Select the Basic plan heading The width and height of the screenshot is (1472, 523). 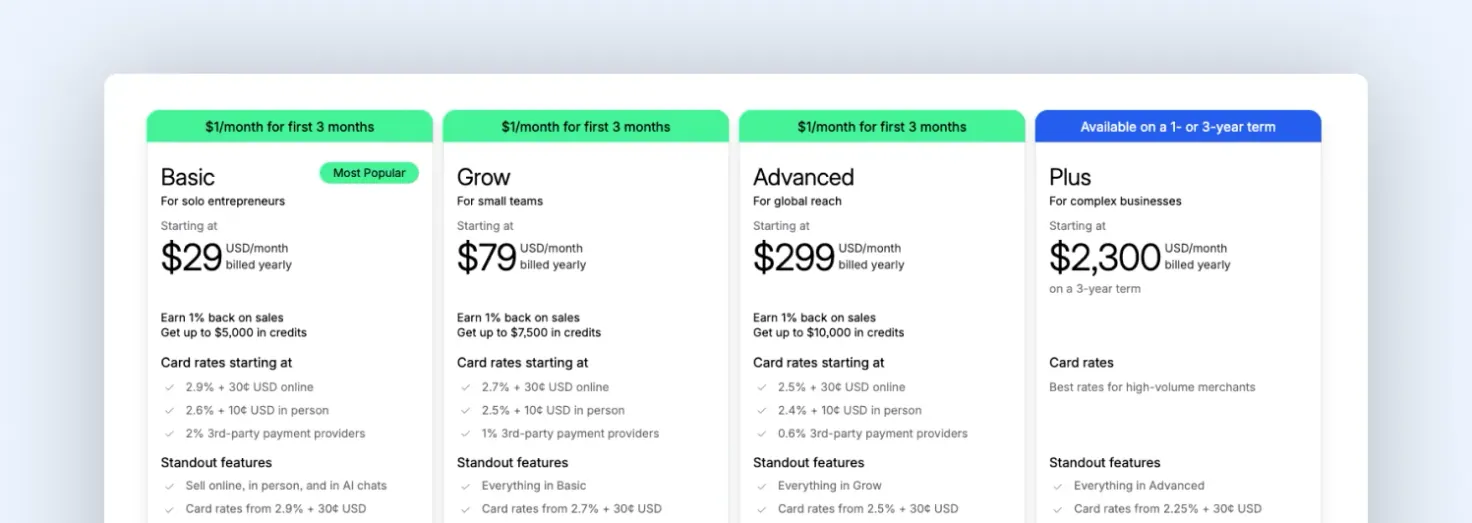click(x=188, y=177)
